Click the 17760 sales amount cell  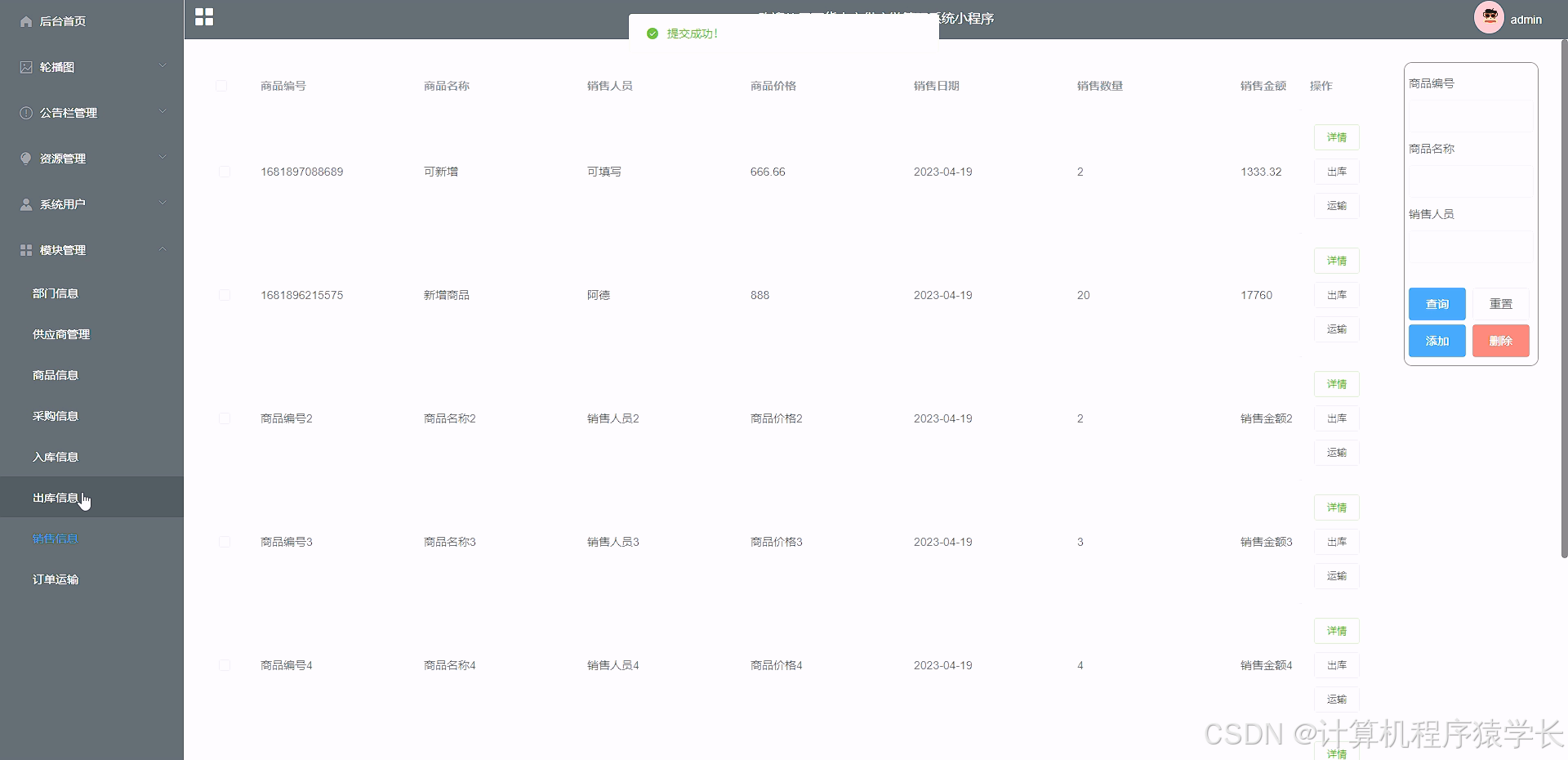(1256, 295)
